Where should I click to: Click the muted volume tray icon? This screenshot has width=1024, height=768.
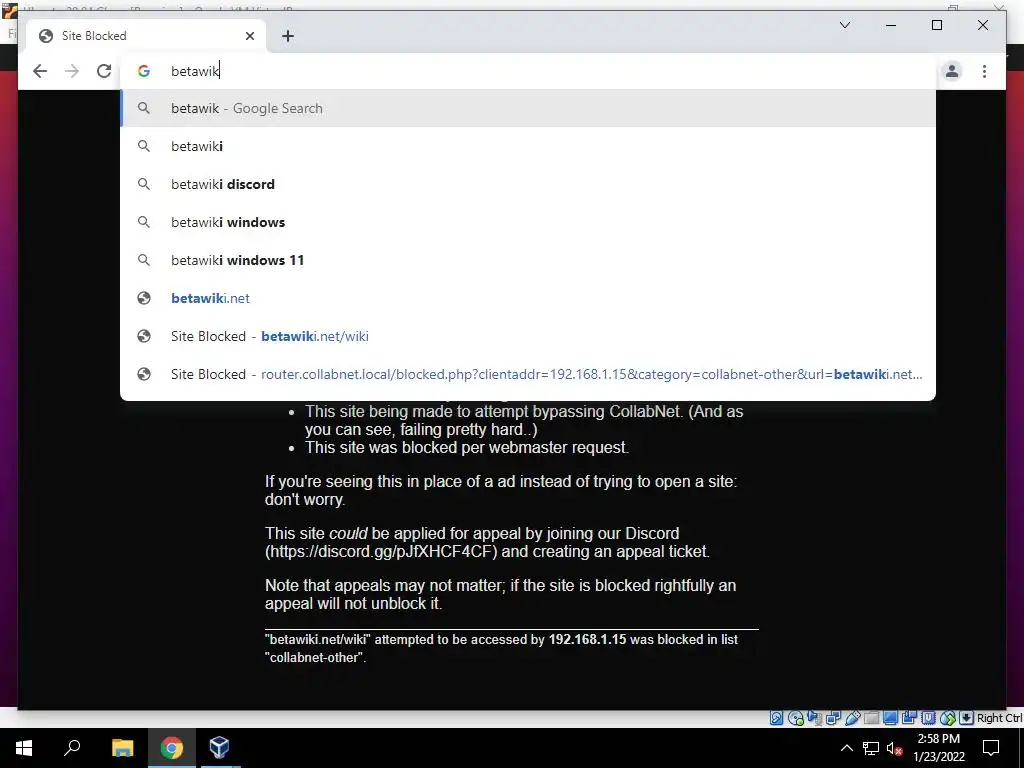click(x=894, y=748)
